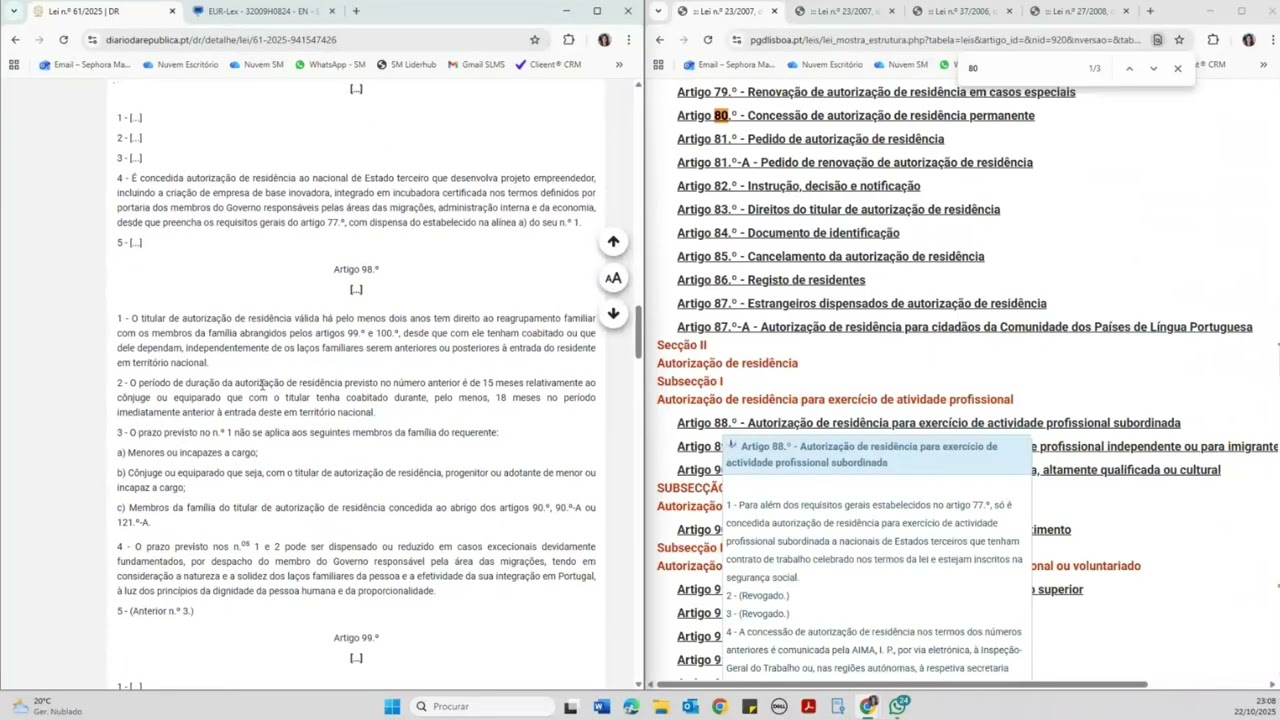1280x720 pixels.
Task: Open 'Artigo 82.º - Instrução, decisão e notificação'
Action: coord(798,186)
